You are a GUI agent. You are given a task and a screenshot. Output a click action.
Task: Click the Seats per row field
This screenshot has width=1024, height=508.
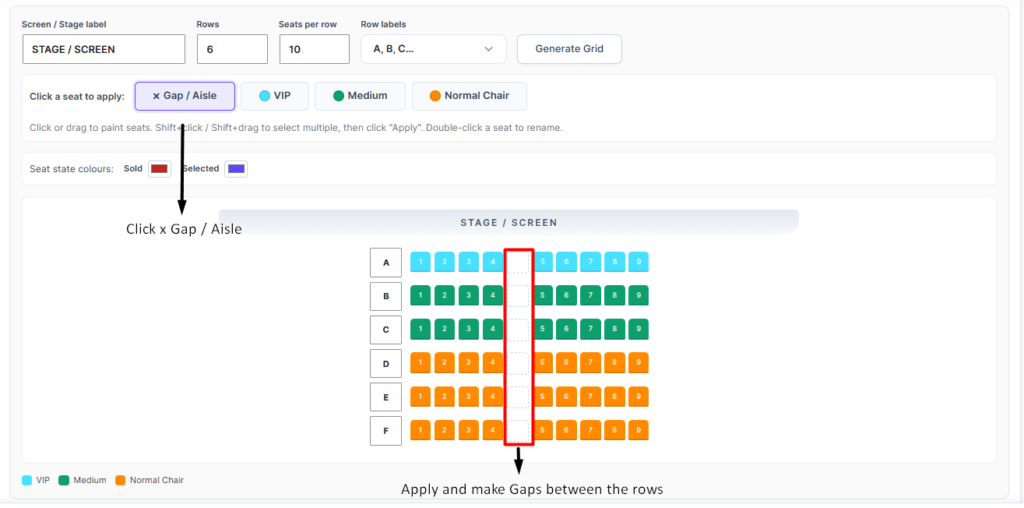pyautogui.click(x=314, y=49)
